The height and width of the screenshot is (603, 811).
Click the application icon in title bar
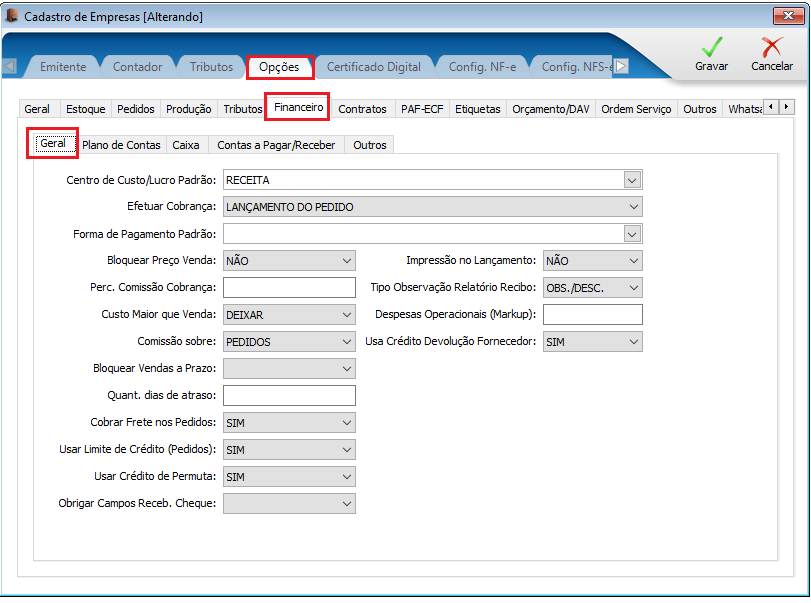click(x=11, y=16)
